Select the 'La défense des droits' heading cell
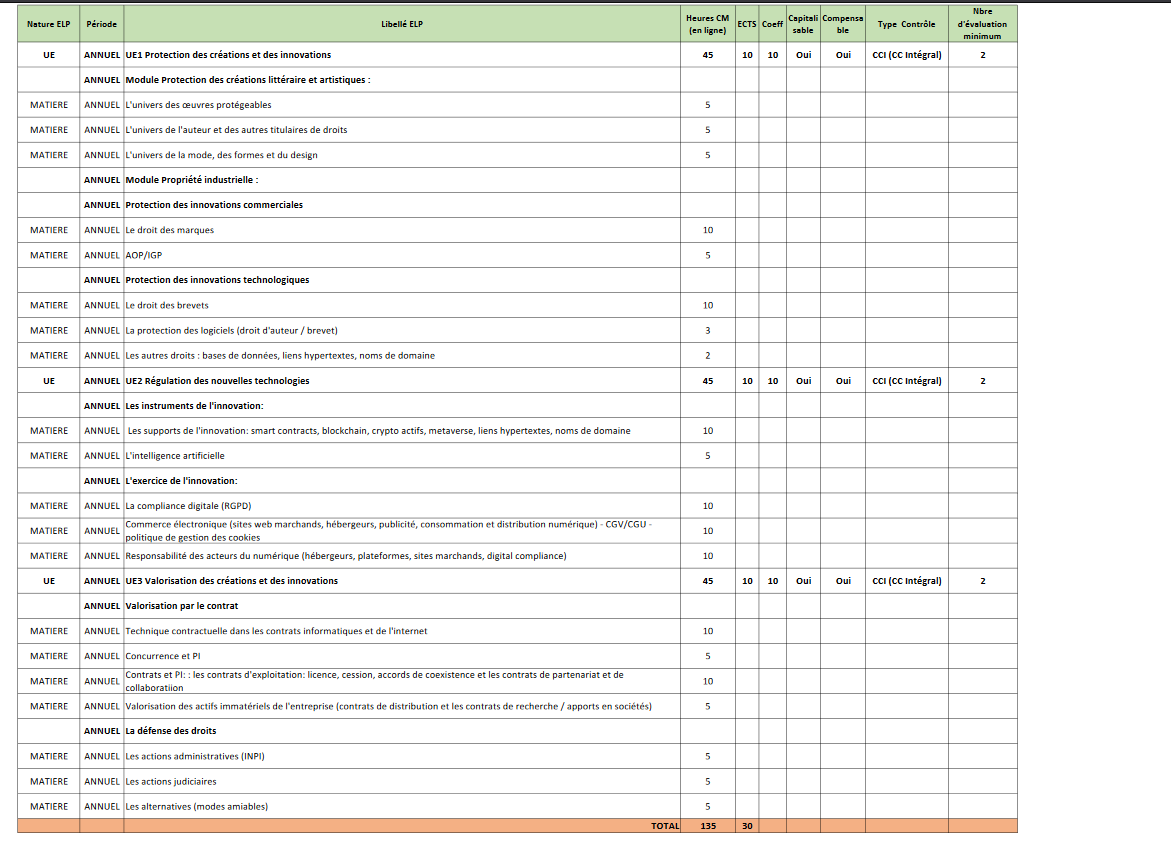The image size is (1171, 841). (x=170, y=731)
